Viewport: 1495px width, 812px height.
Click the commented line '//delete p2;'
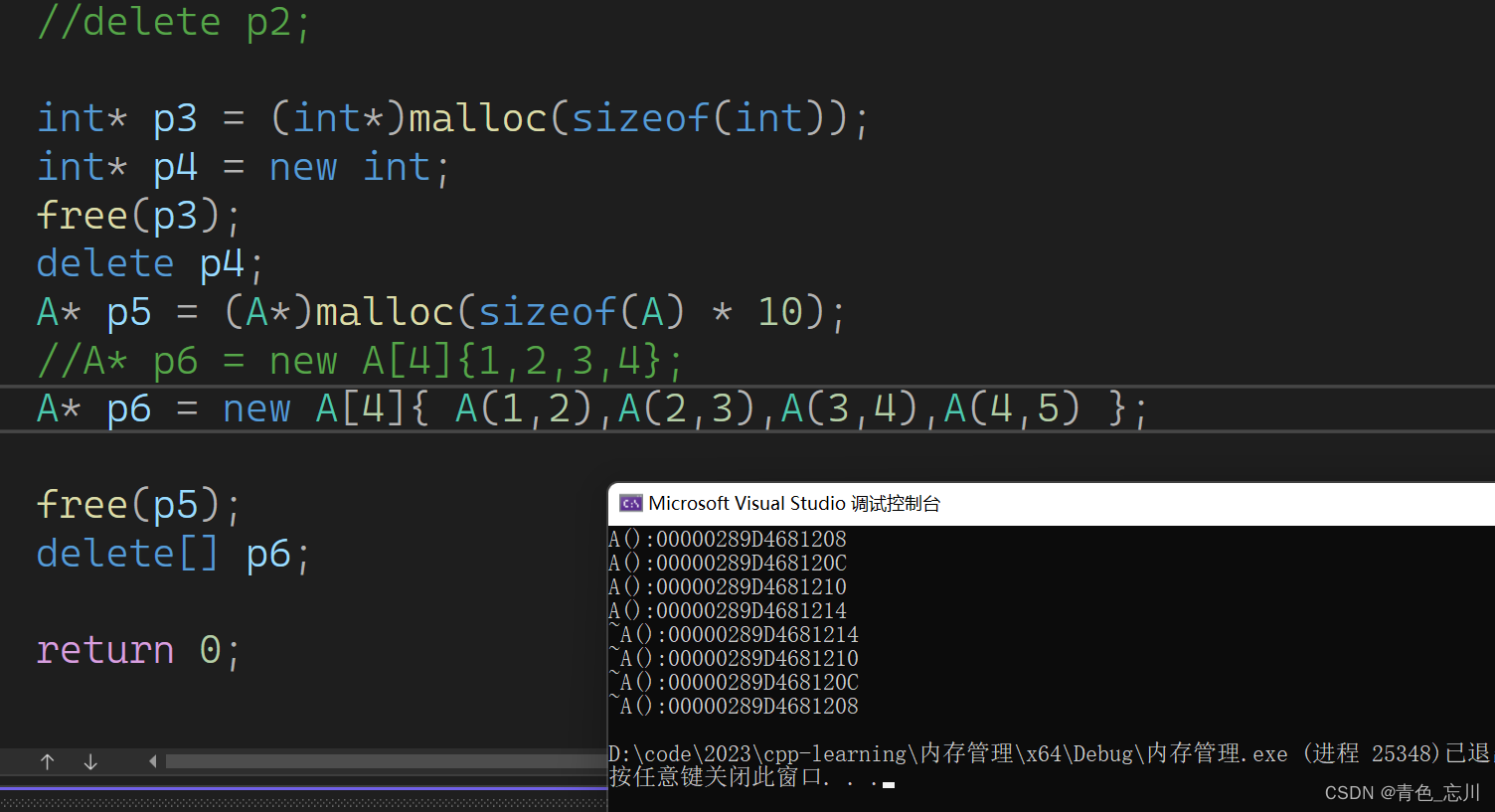coord(175,22)
